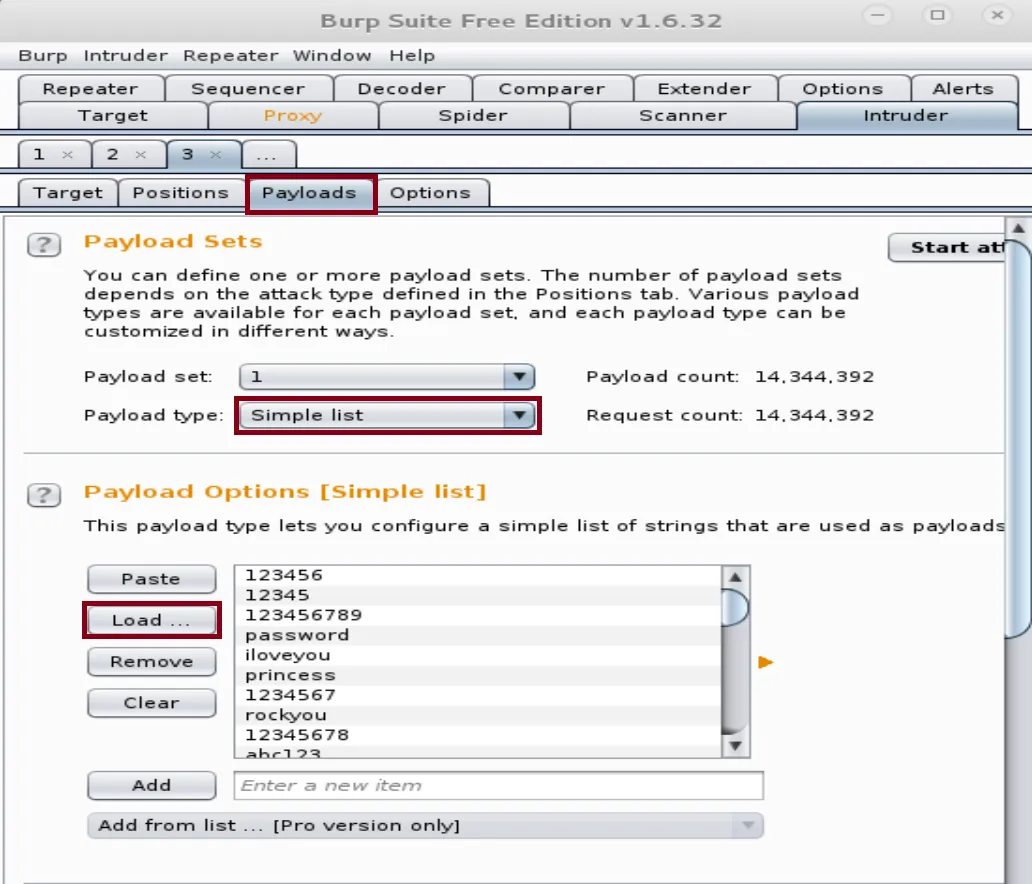Open Add from list dropdown

425,825
